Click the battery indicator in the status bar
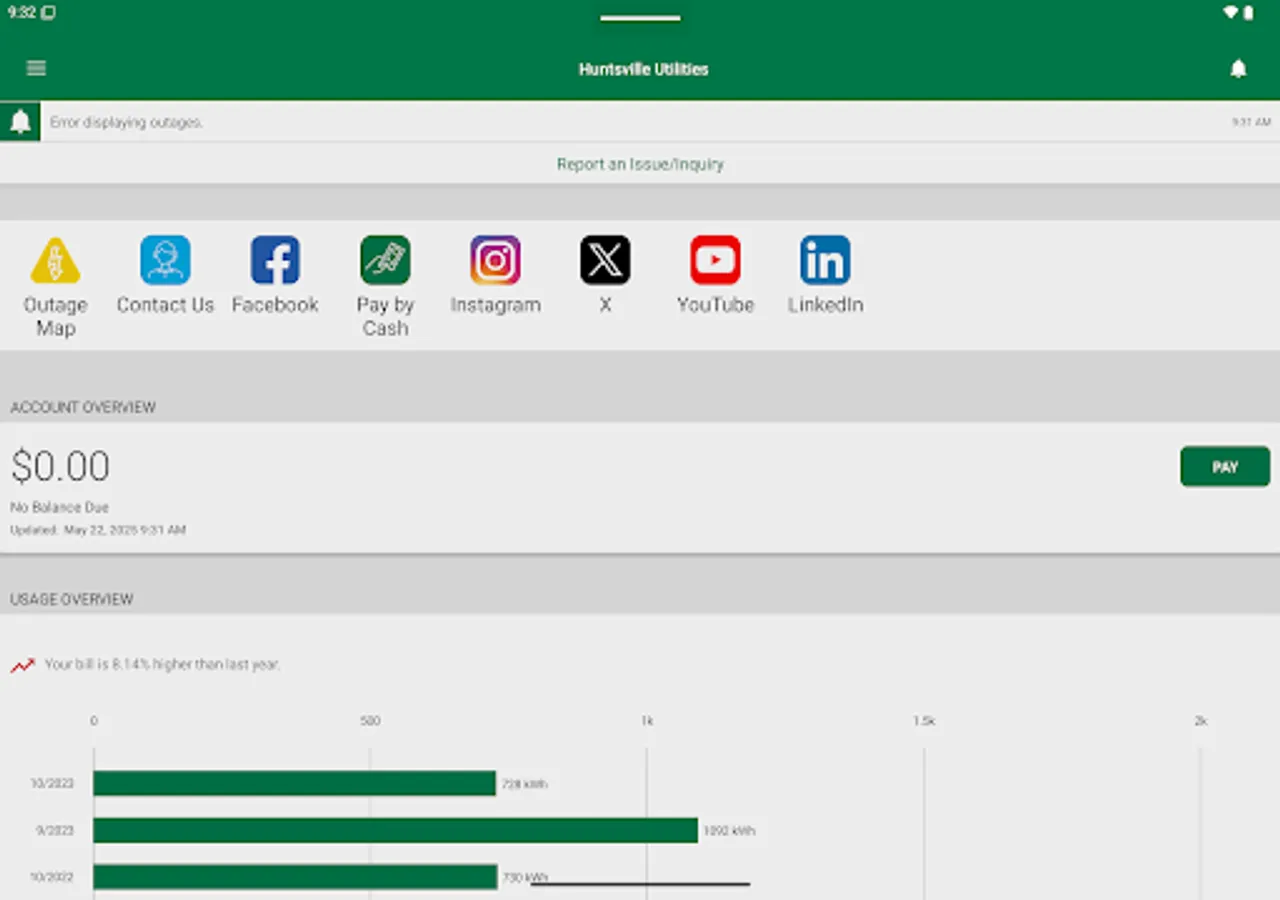Screen dimensions: 1280x900 (x=1247, y=12)
